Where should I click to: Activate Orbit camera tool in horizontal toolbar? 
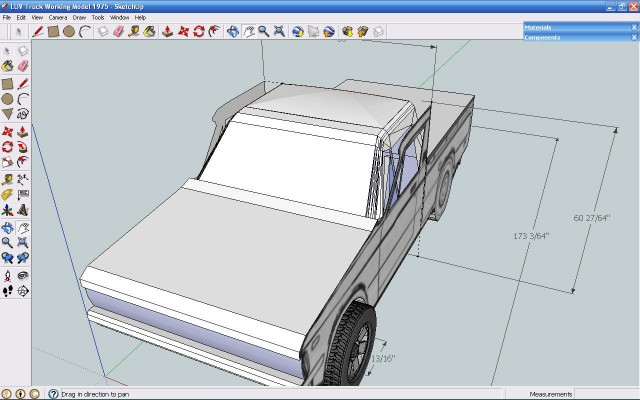(233, 31)
